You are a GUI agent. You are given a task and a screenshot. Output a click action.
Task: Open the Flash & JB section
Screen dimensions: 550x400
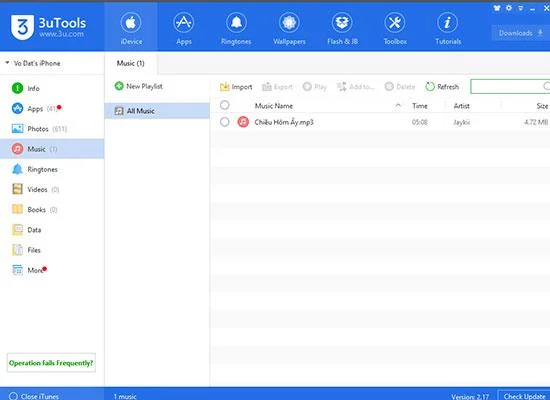pyautogui.click(x=342, y=28)
